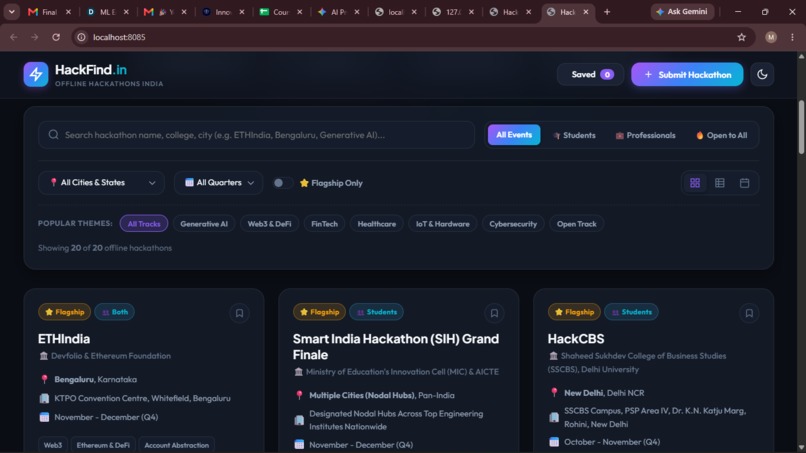This screenshot has width=806, height=453.
Task: Open a new browser tab
Action: [607, 12]
